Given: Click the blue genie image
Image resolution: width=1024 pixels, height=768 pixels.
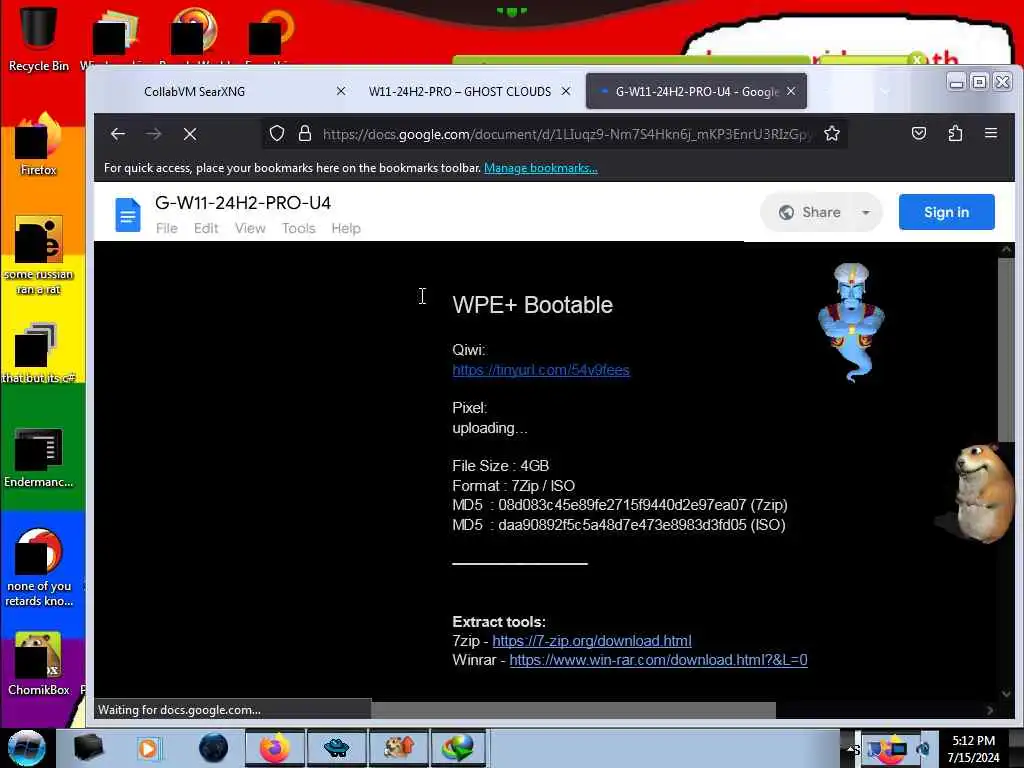Looking at the screenshot, I should 851,322.
